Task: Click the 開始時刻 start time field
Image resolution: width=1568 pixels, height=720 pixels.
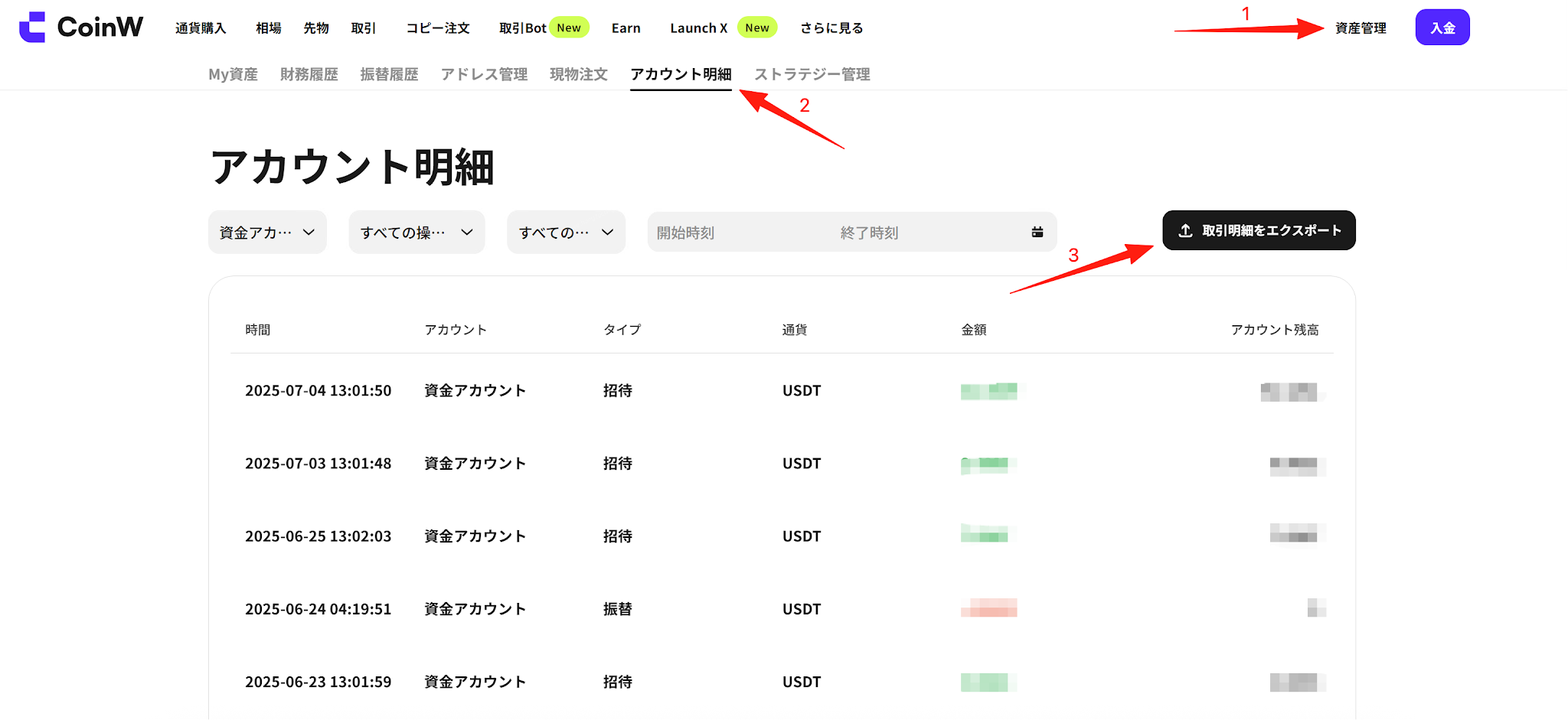Action: (686, 233)
